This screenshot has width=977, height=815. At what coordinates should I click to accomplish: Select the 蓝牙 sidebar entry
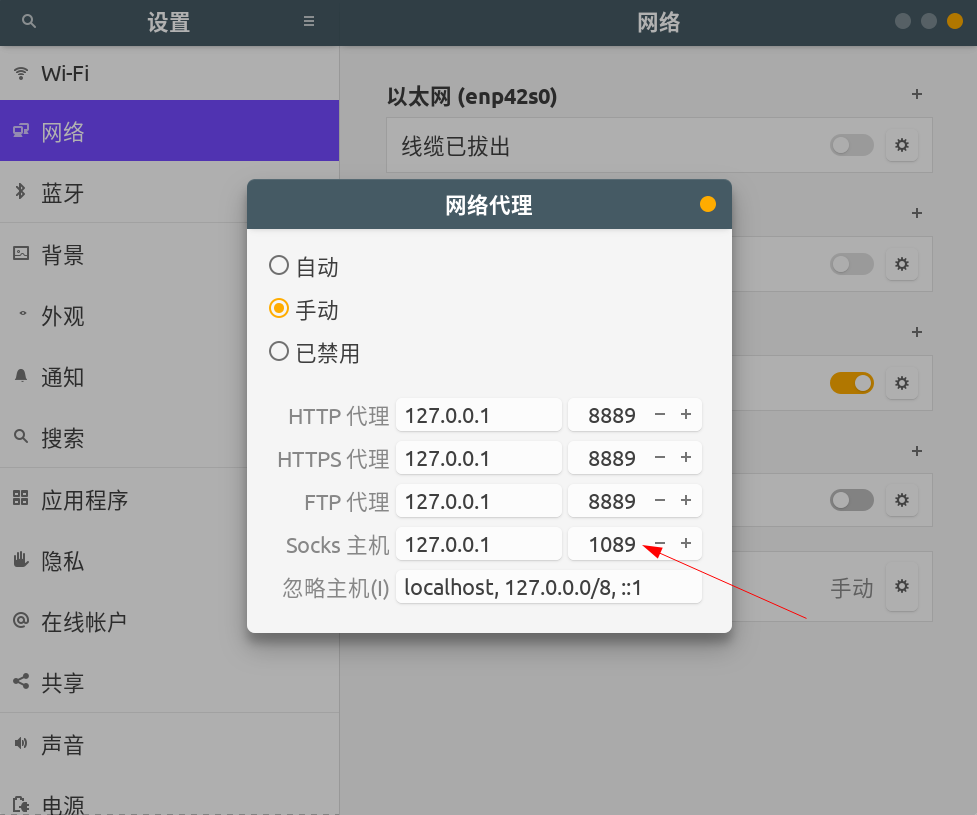click(62, 193)
